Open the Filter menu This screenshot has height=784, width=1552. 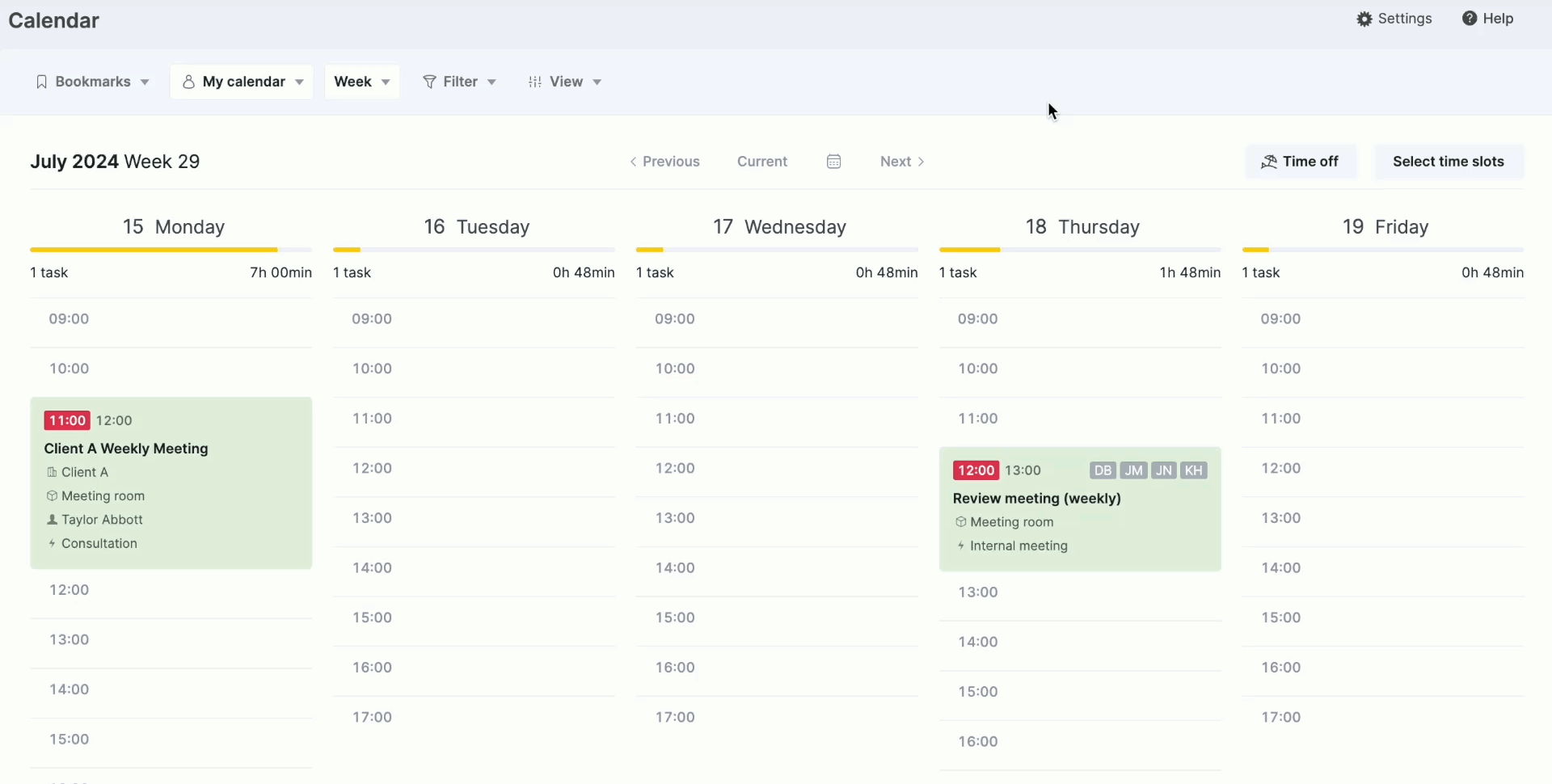click(x=459, y=82)
